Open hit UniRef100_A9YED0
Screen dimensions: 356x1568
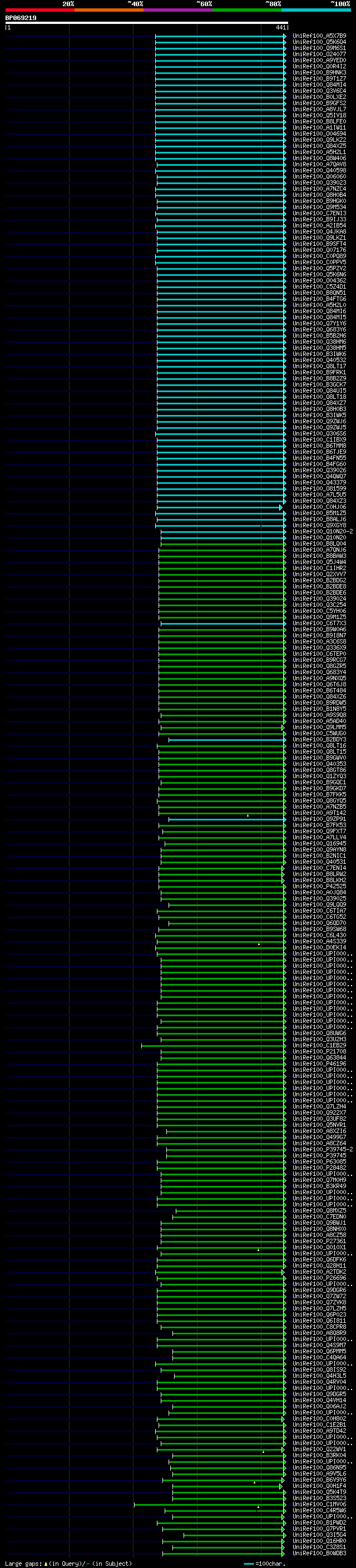pos(319,60)
